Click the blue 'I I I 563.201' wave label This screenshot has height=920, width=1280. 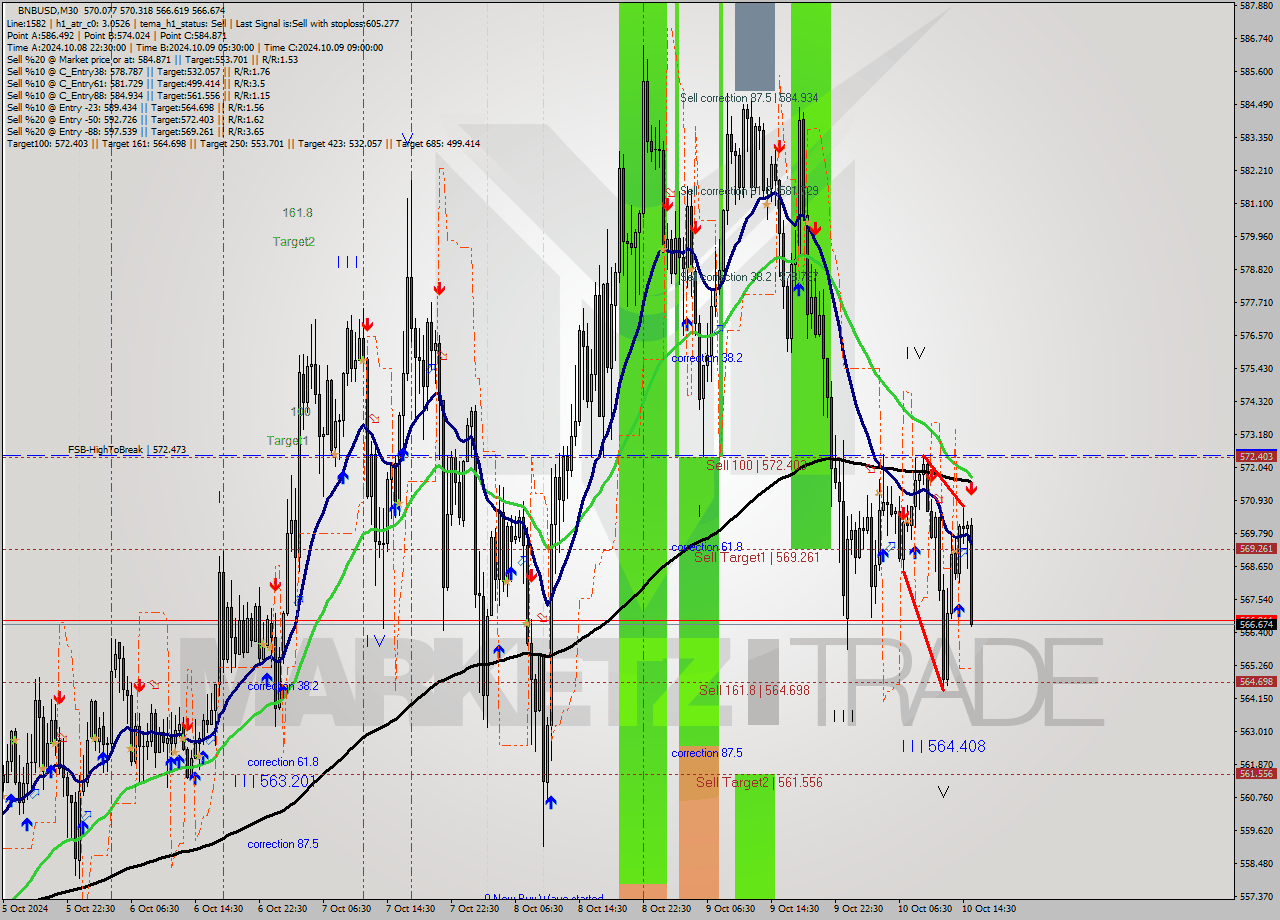(275, 781)
